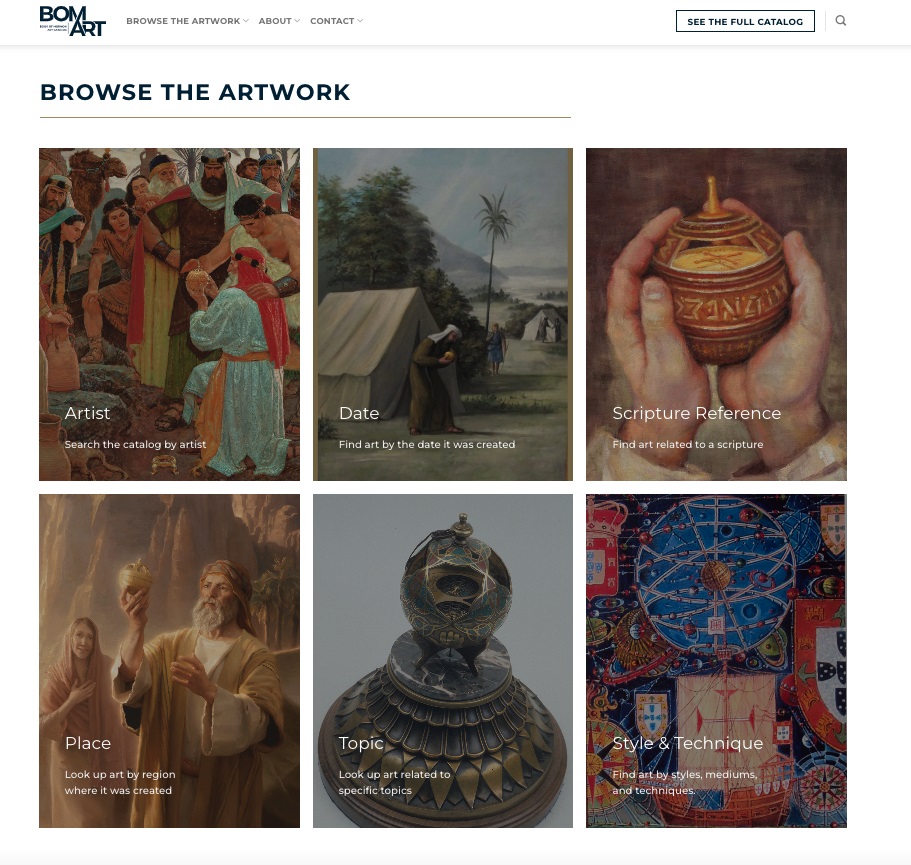Open the Style & Technique card
Screen dimensions: 911x865
point(716,661)
